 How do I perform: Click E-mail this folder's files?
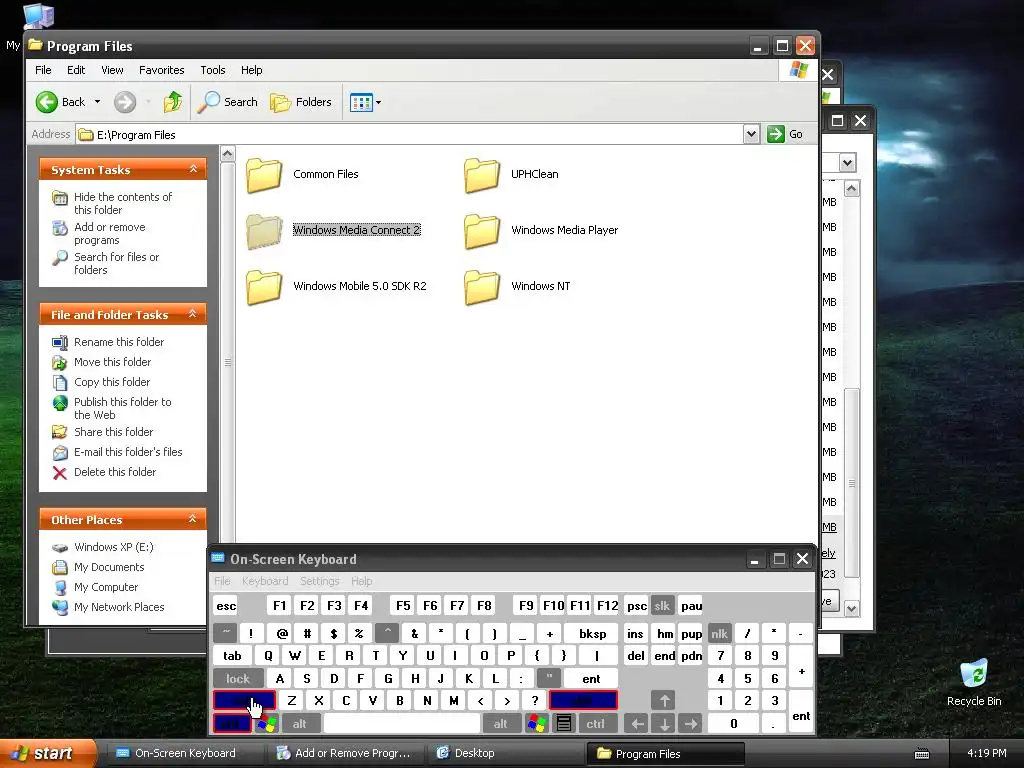coord(128,452)
